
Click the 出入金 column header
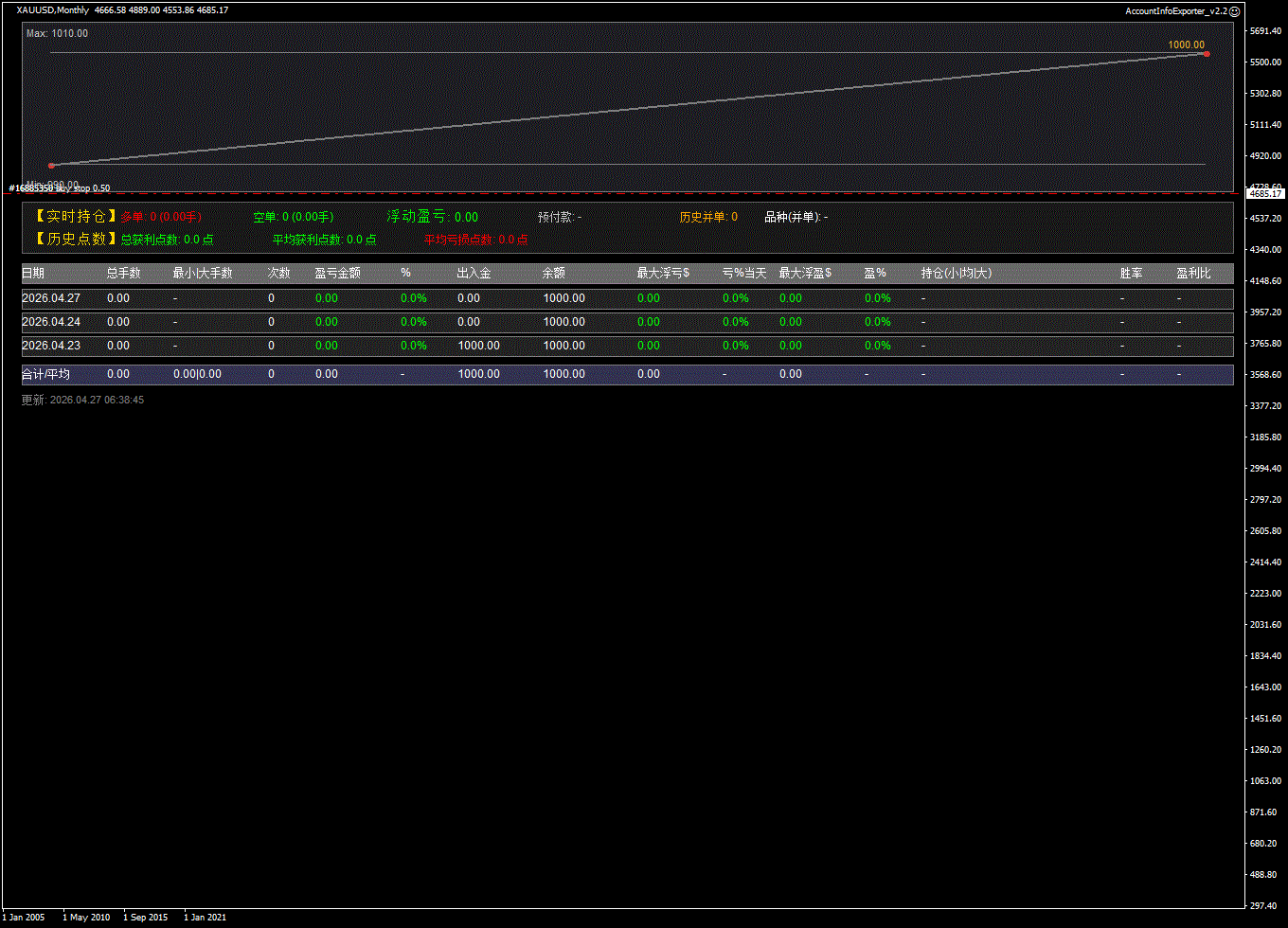[x=474, y=273]
